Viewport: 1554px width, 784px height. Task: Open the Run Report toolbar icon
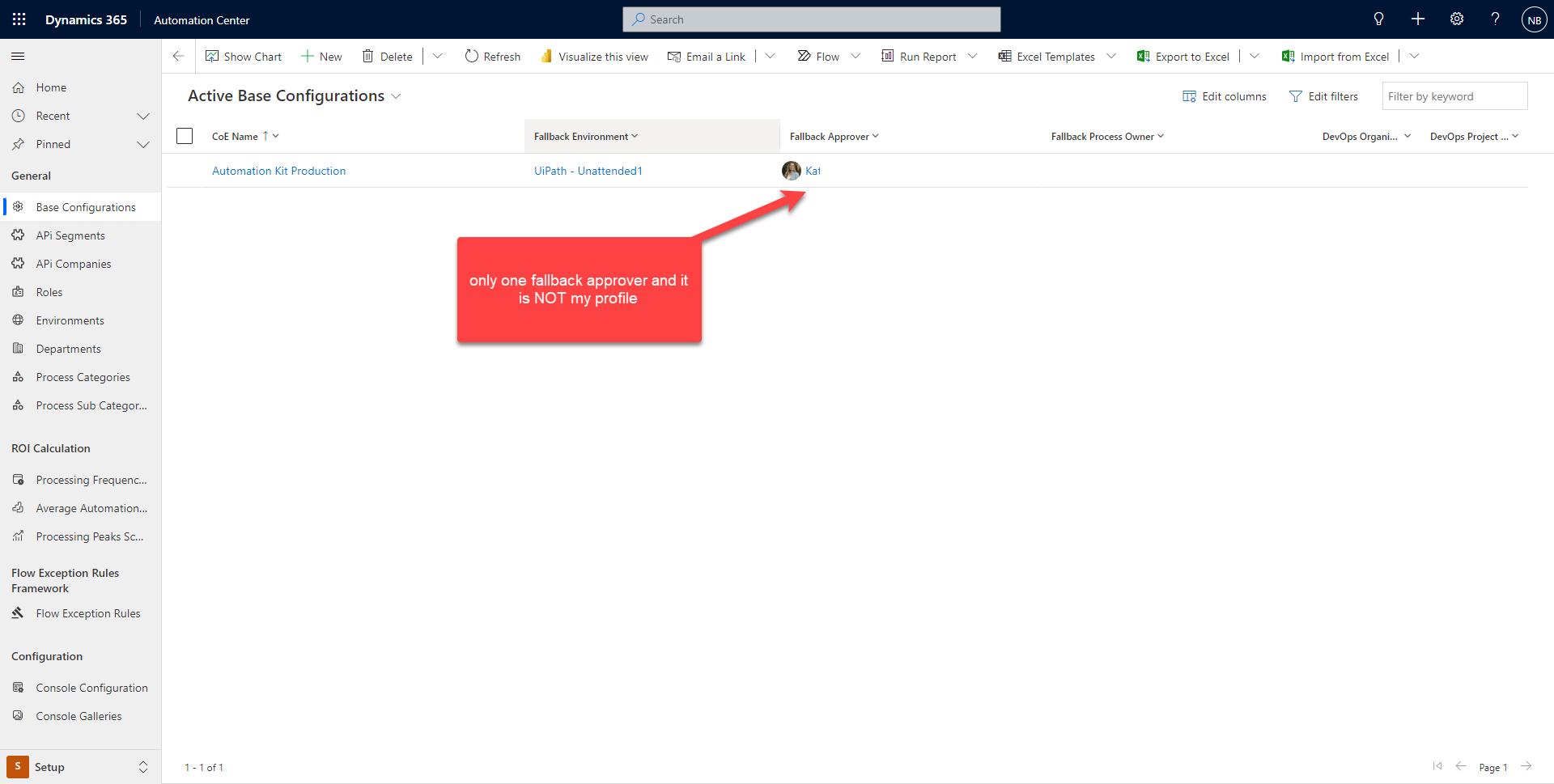click(887, 56)
